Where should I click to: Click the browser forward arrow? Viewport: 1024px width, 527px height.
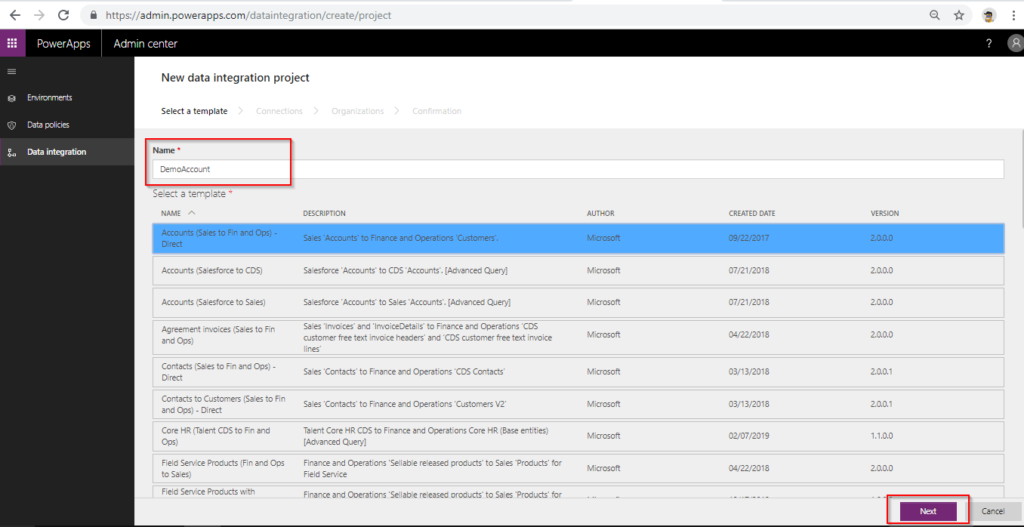coord(39,15)
